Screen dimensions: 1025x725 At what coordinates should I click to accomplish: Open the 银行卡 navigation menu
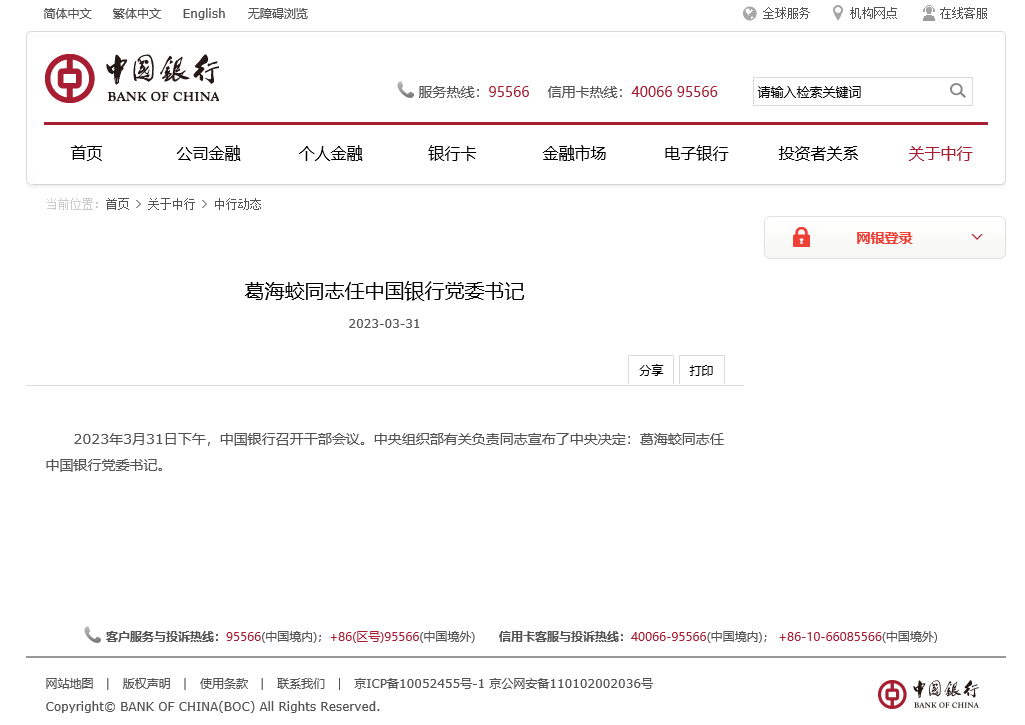pyautogui.click(x=452, y=154)
